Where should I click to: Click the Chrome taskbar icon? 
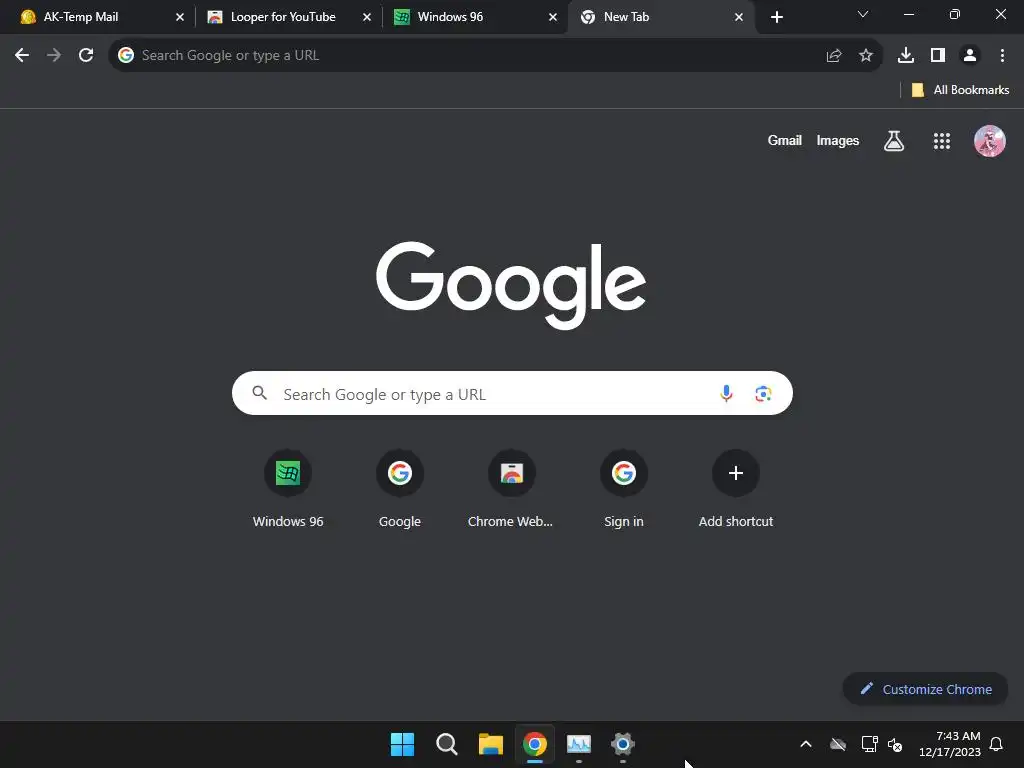535,744
